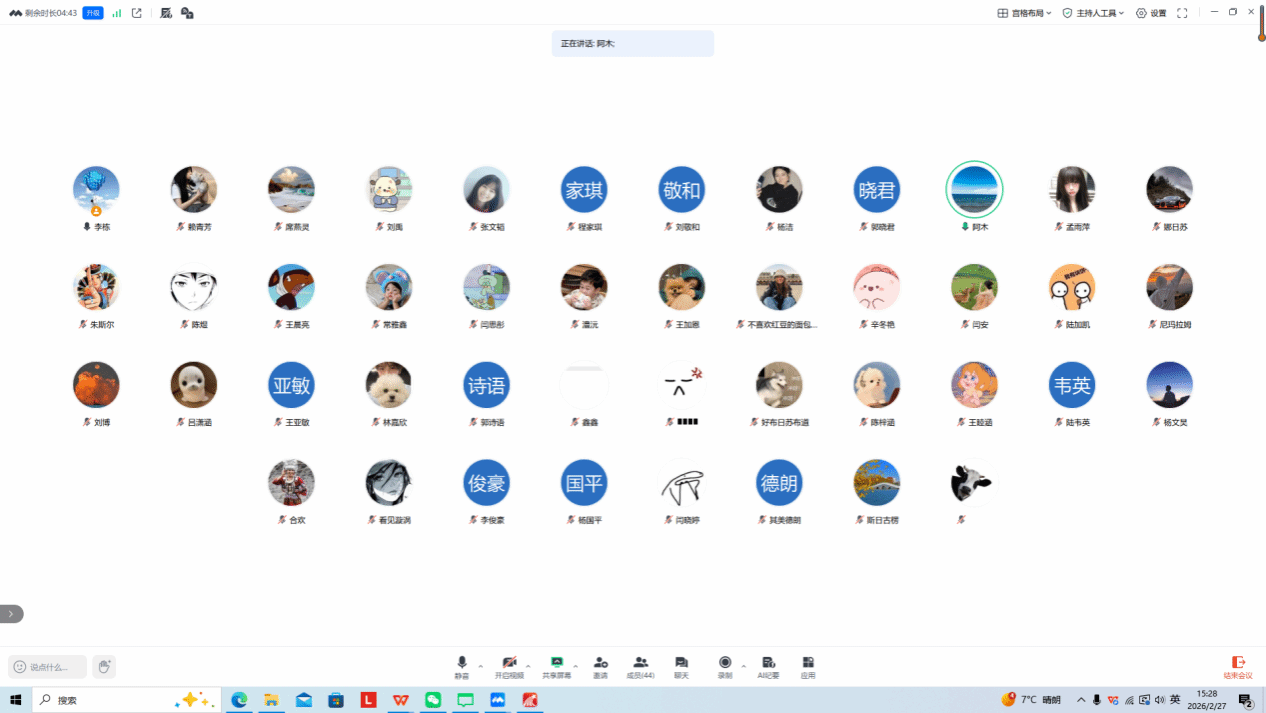Screen dimensions: 1266x713
Task: Open the 宫格布局 layout dropdown
Action: point(1024,13)
